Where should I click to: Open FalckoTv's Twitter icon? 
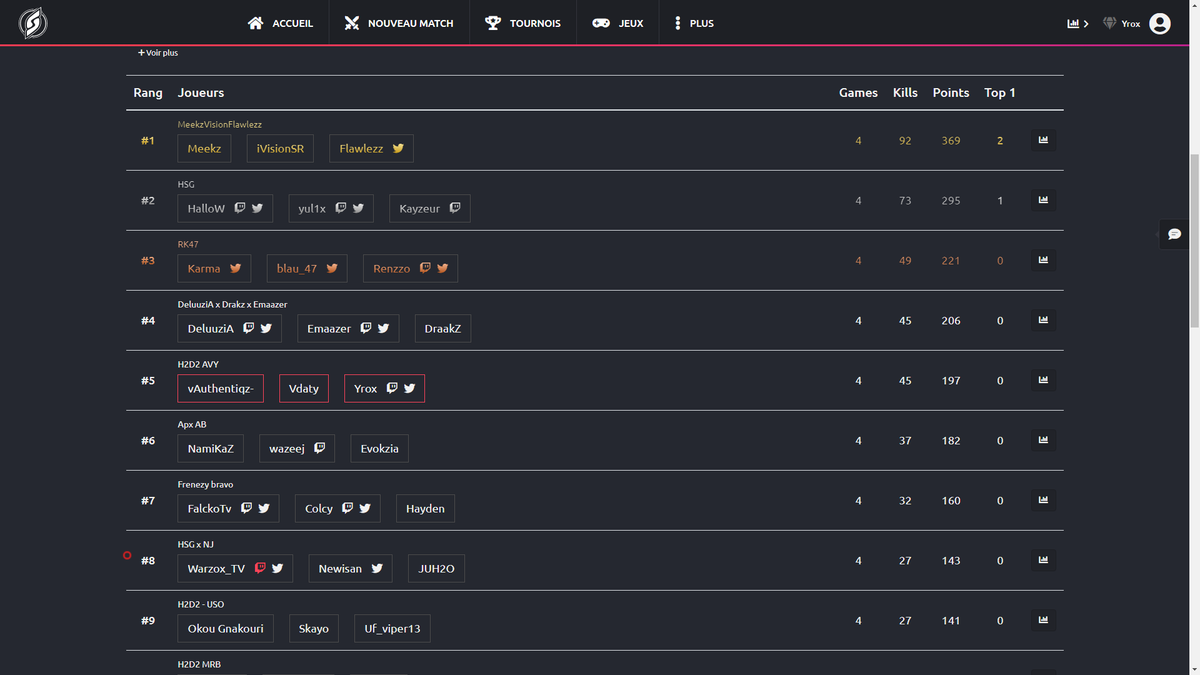click(x=264, y=508)
